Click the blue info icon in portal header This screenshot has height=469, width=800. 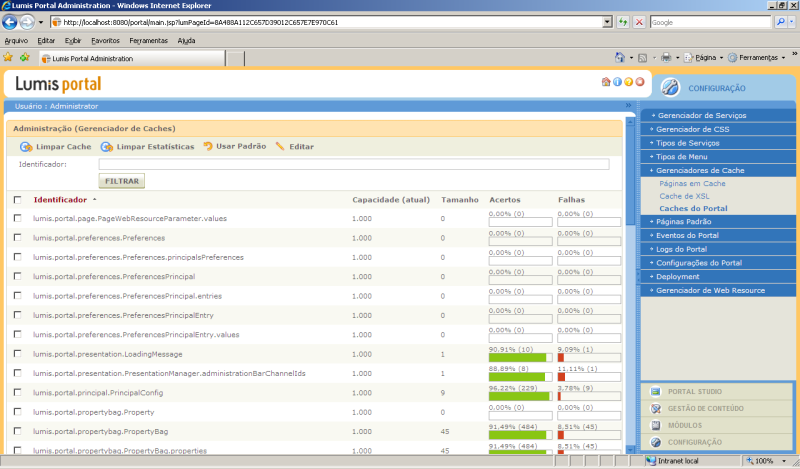(x=617, y=82)
